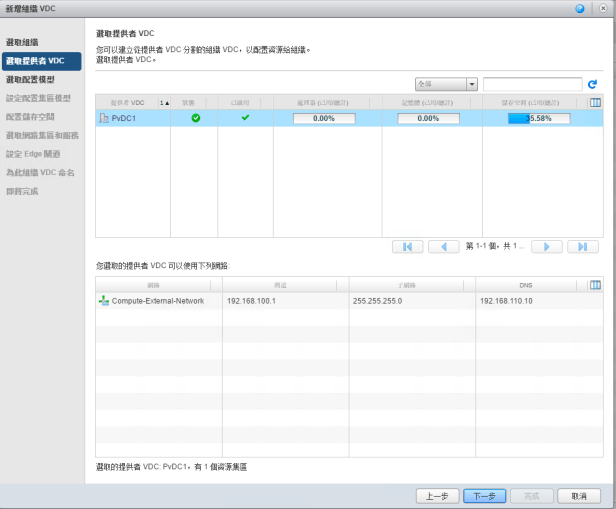This screenshot has width=616, height=509.
Task: Click the refresh icon beside search box
Action: (x=592, y=85)
